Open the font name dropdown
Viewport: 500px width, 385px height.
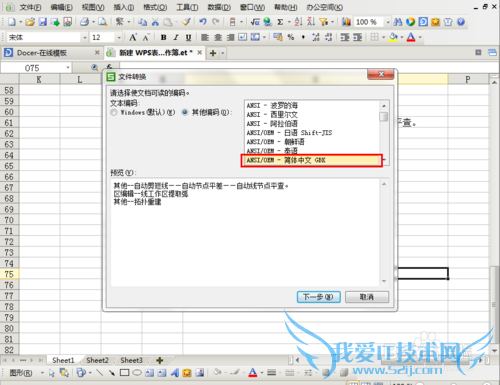pyautogui.click(x=85, y=37)
